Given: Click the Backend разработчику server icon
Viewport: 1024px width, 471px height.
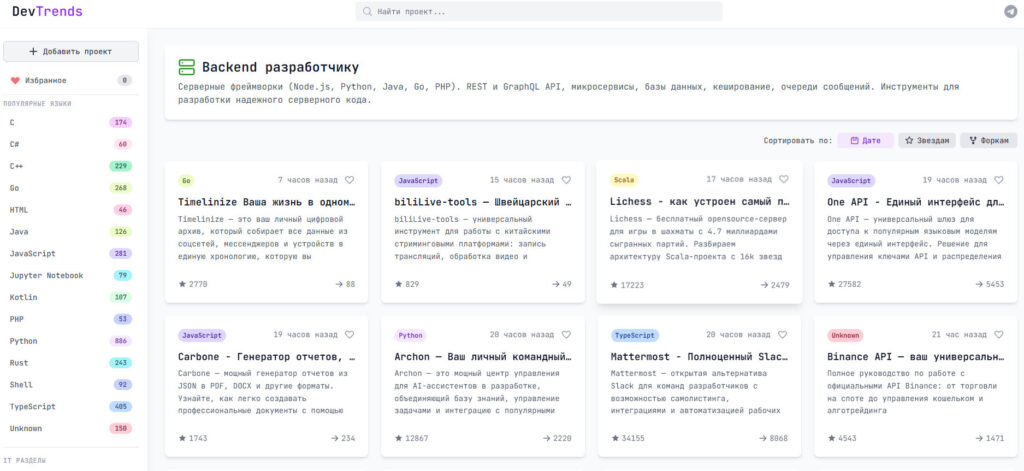Looking at the screenshot, I should coord(186,67).
